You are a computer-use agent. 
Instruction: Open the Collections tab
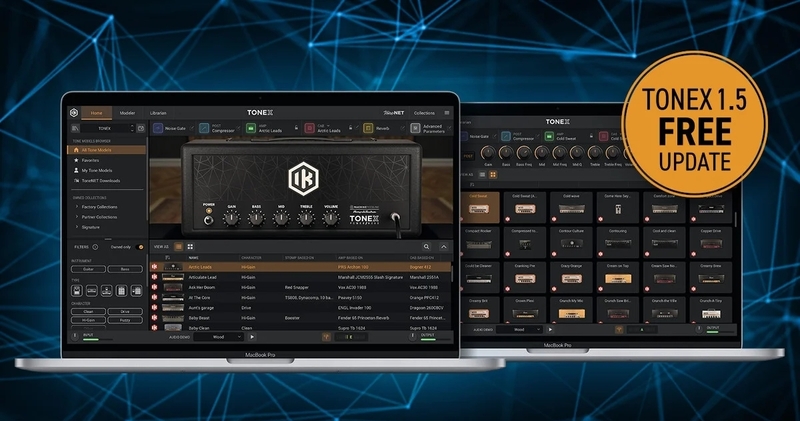coord(424,113)
